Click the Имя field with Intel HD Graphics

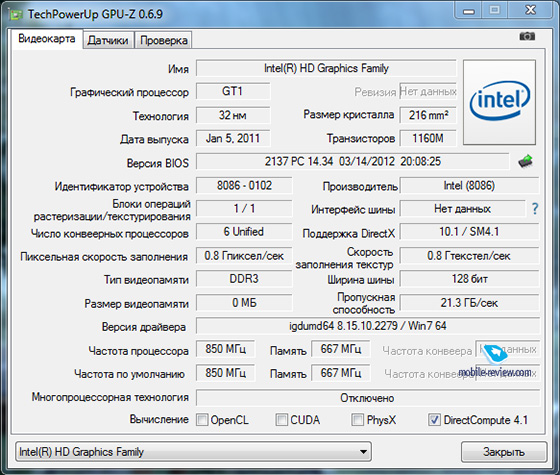tap(326, 68)
